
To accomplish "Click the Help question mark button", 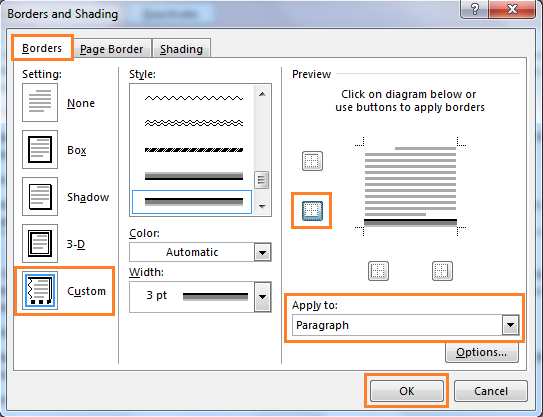I will 474,9.
